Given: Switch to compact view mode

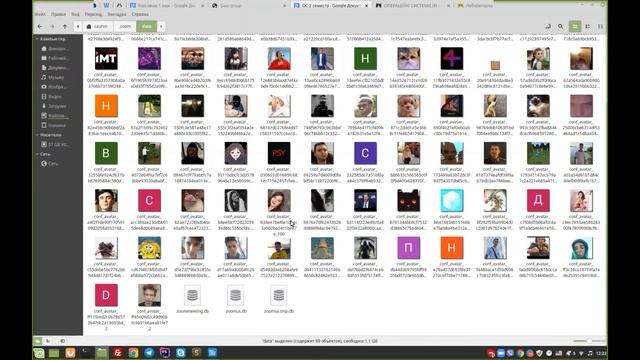Looking at the screenshot, I should pos(600,27).
